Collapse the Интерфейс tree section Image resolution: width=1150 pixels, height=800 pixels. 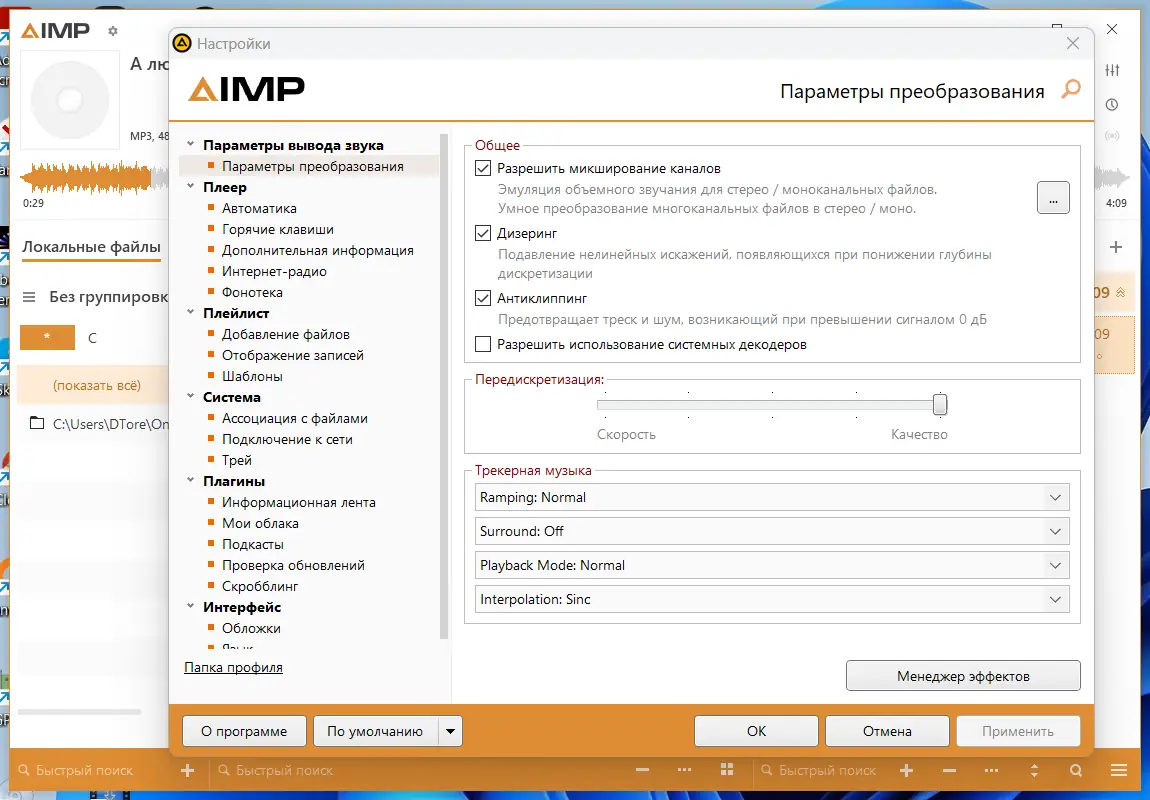[191, 606]
